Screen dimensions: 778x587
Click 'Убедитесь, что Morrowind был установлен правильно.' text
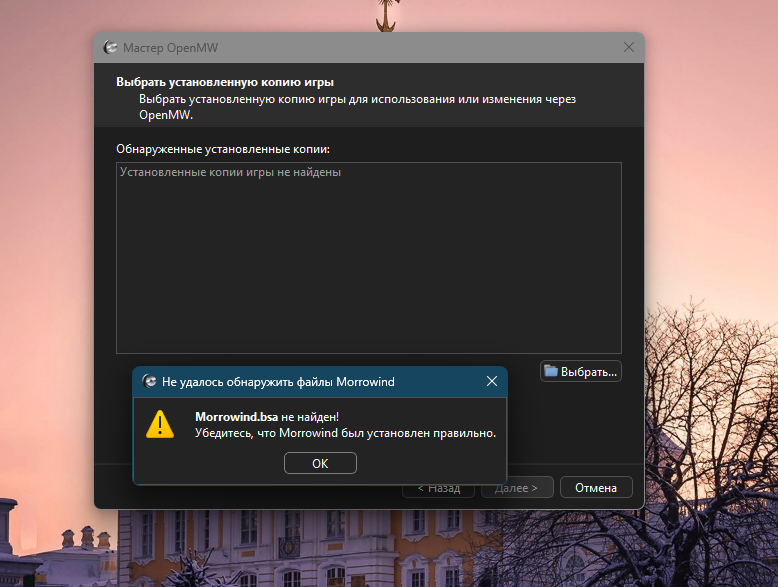tap(345, 433)
